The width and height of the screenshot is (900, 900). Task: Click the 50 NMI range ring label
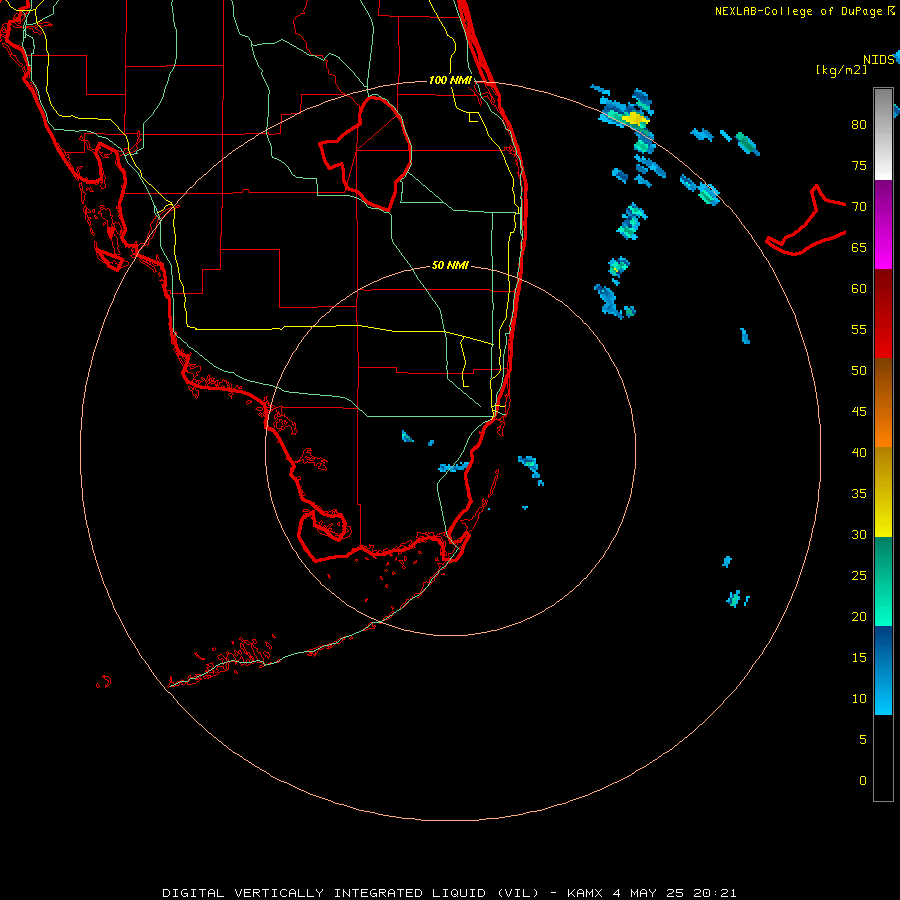(450, 265)
